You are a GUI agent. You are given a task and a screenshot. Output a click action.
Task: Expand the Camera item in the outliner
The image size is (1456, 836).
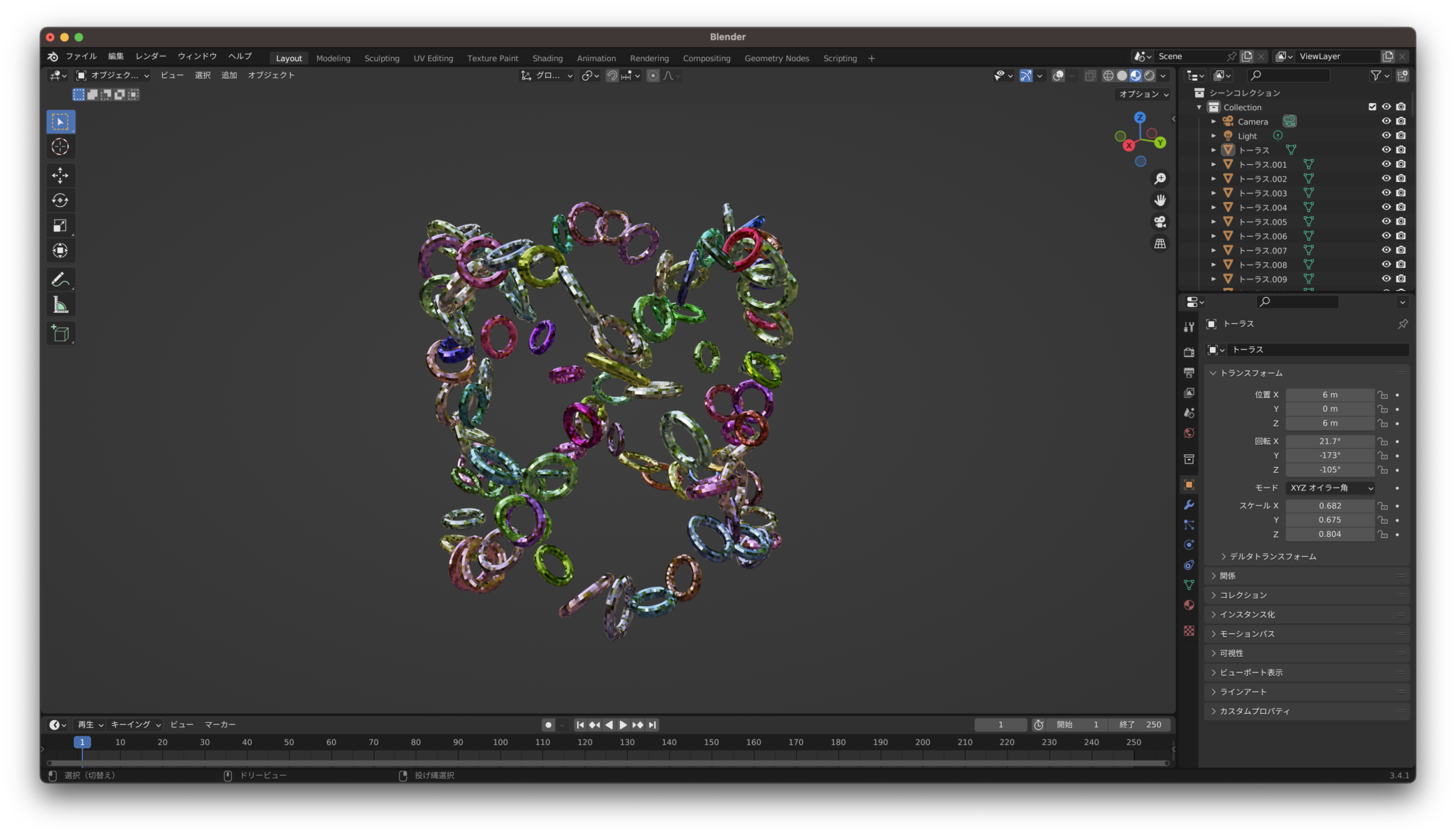click(x=1213, y=121)
